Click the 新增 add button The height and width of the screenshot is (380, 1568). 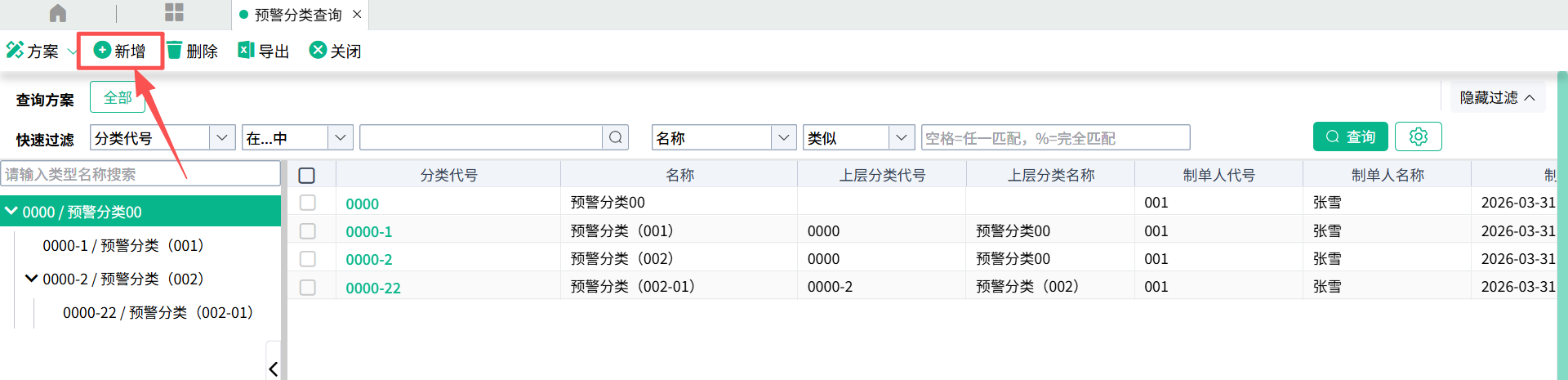tap(120, 51)
